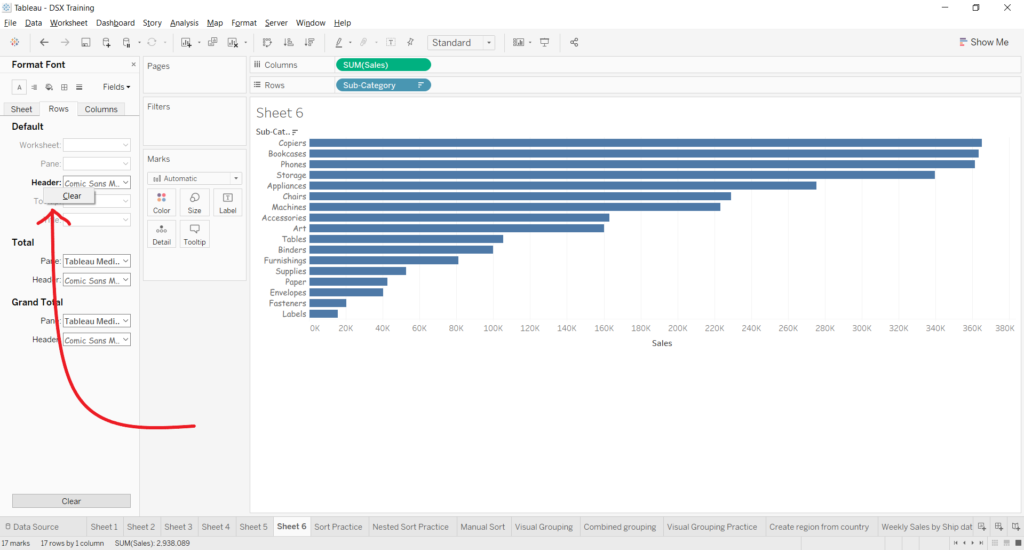Select the Format Borders icon

click(62, 88)
